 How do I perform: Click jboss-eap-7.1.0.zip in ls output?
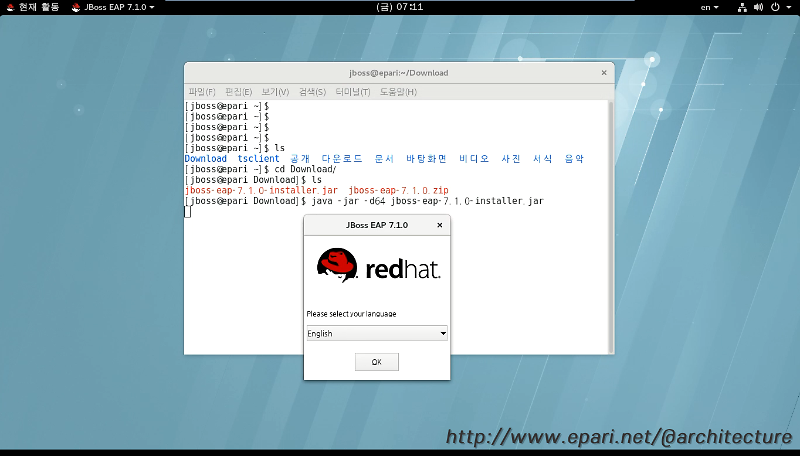(398, 190)
